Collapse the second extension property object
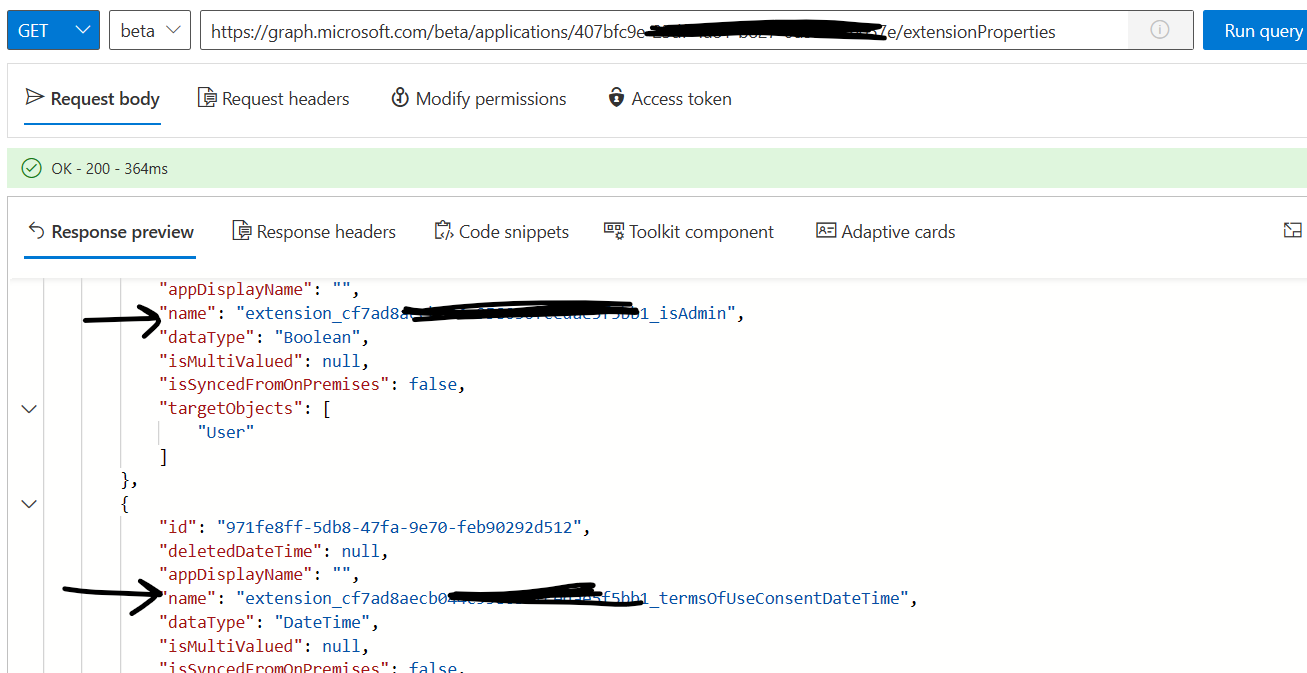Viewport: 1307px width, 673px height. [x=28, y=503]
